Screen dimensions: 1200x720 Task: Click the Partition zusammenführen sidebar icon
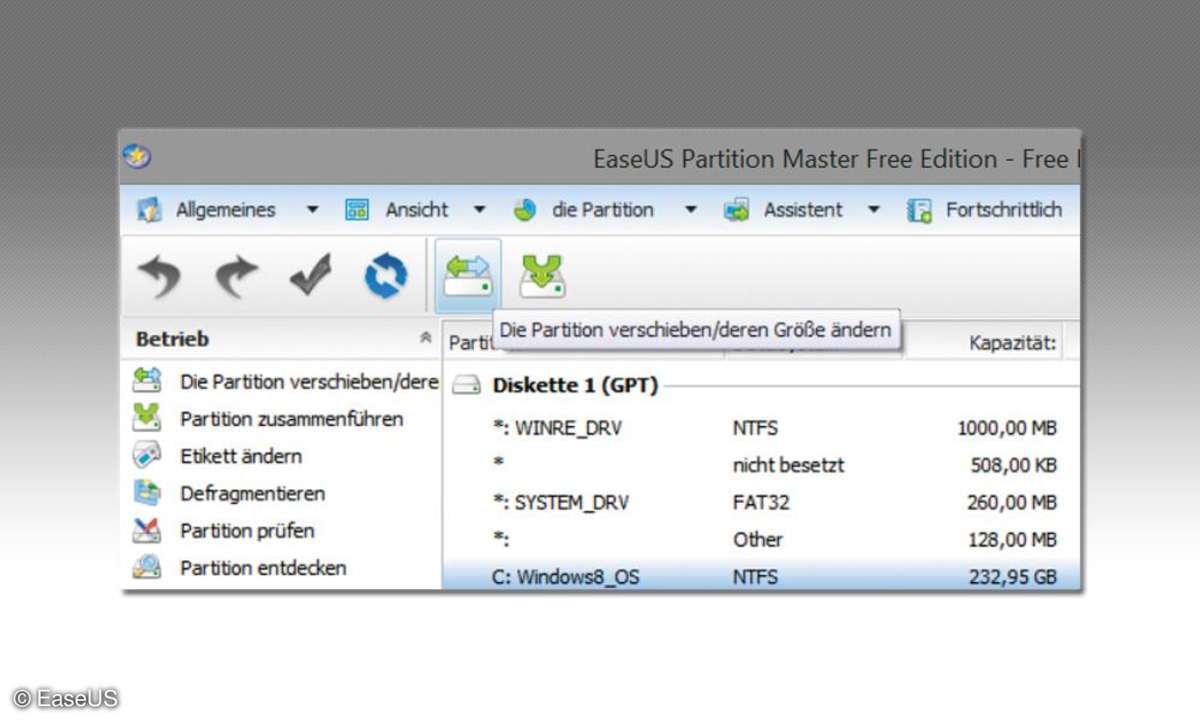coord(147,418)
